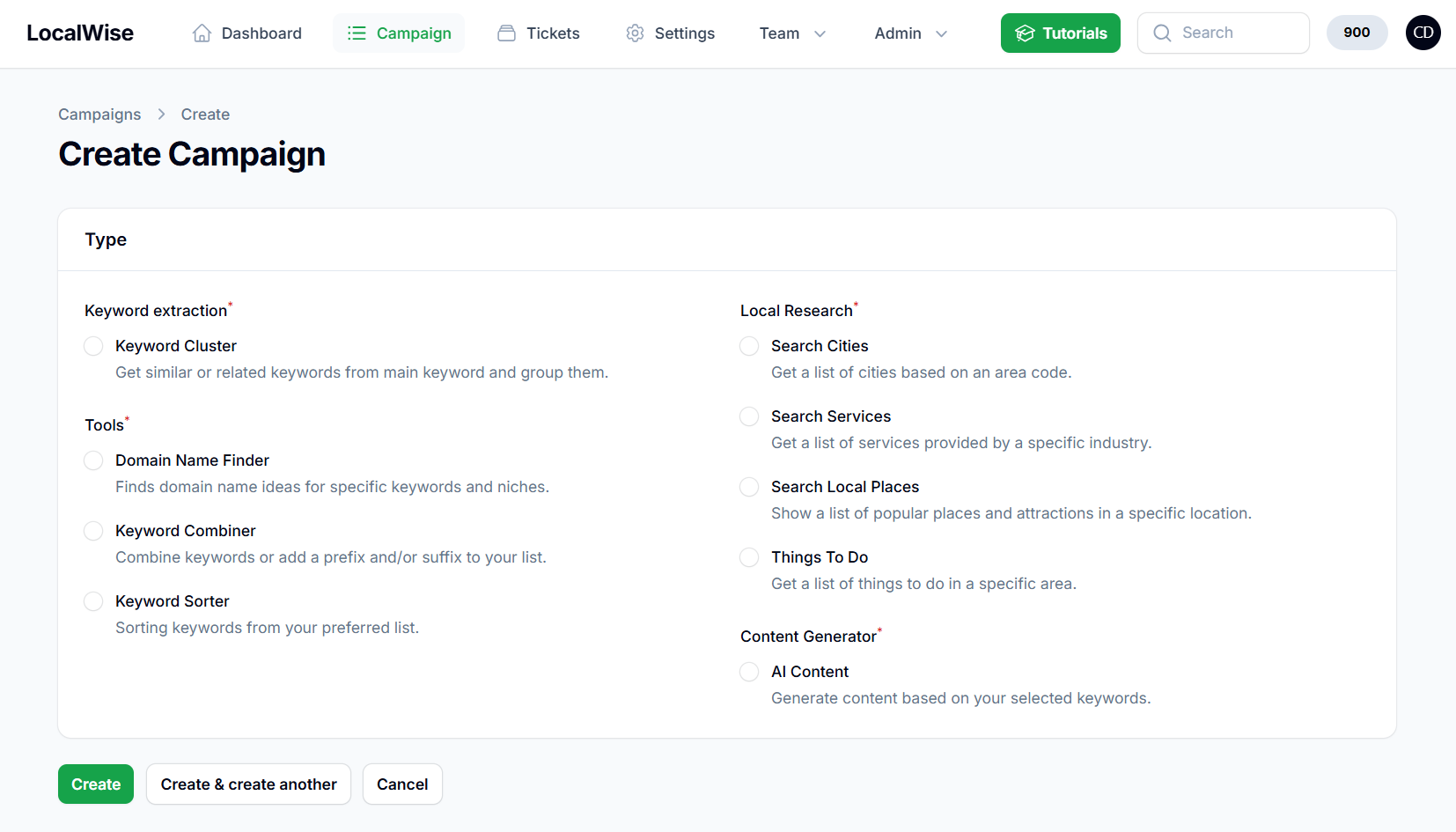Go to the Tickets menu item

(552, 33)
